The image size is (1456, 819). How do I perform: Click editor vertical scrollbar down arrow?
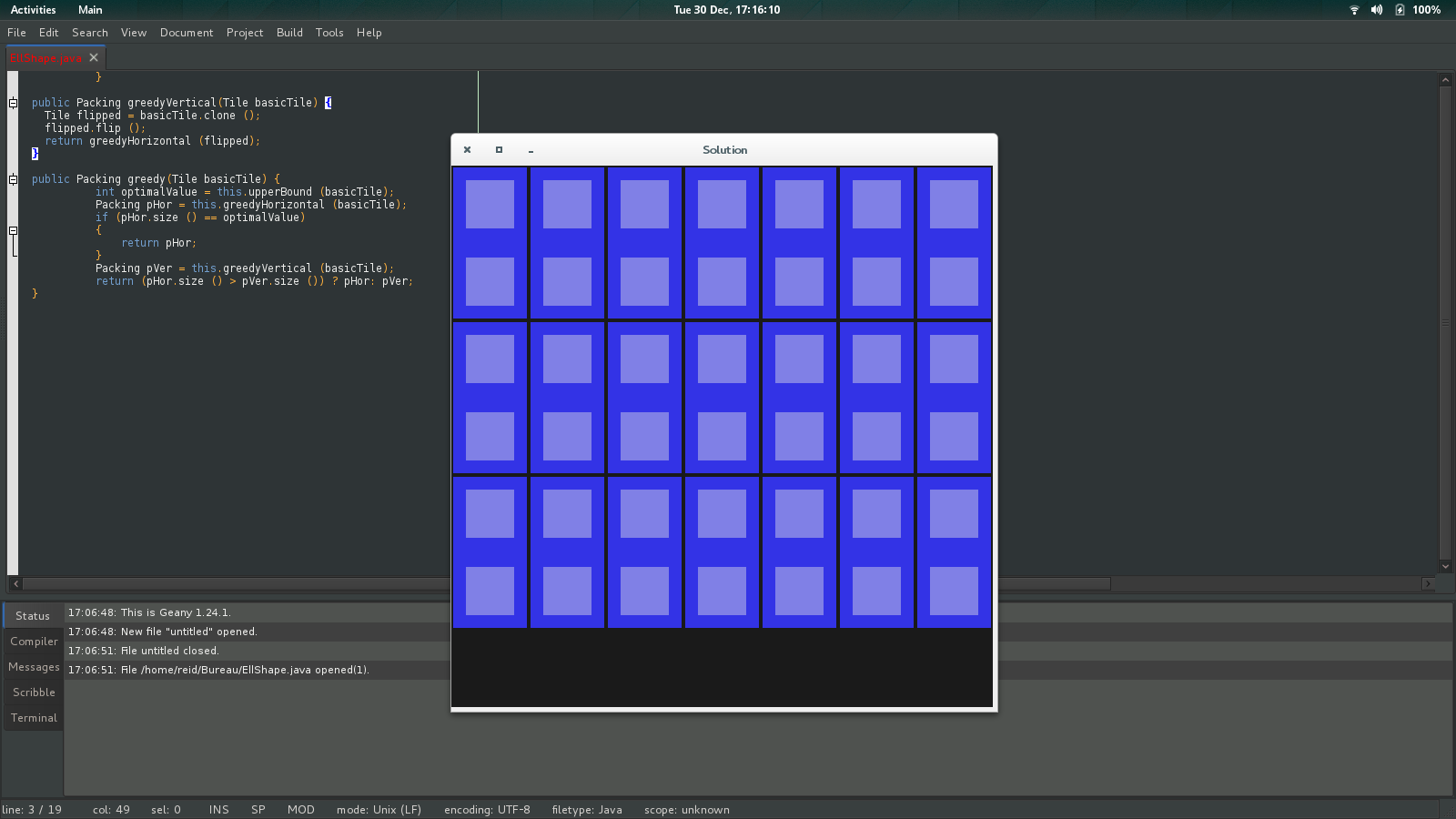pos(1445,566)
